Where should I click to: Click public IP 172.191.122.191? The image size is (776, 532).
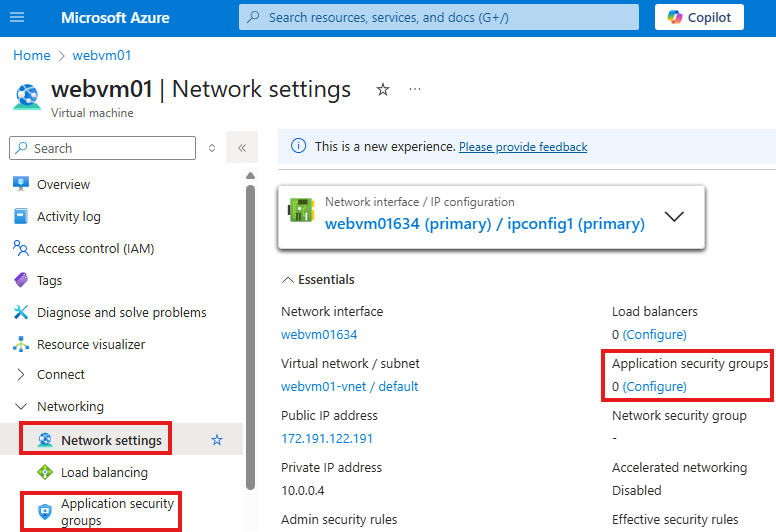pos(327,438)
